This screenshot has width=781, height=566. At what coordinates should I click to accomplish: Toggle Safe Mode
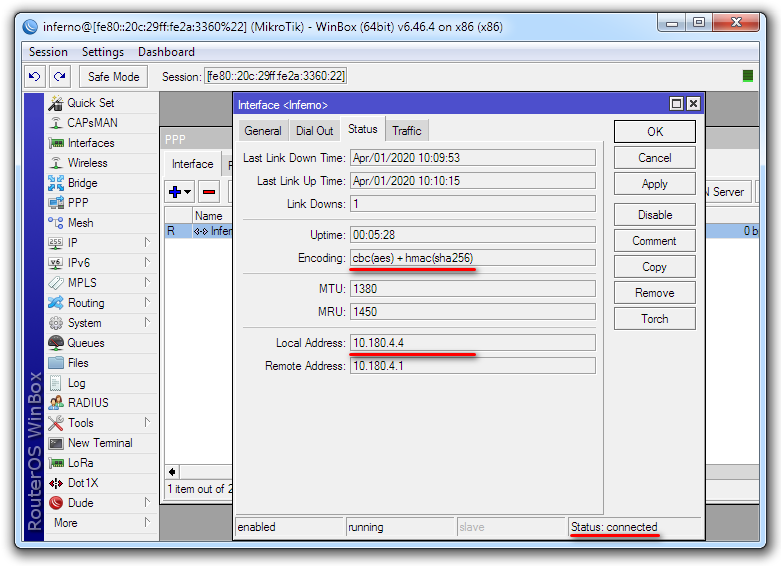[114, 77]
